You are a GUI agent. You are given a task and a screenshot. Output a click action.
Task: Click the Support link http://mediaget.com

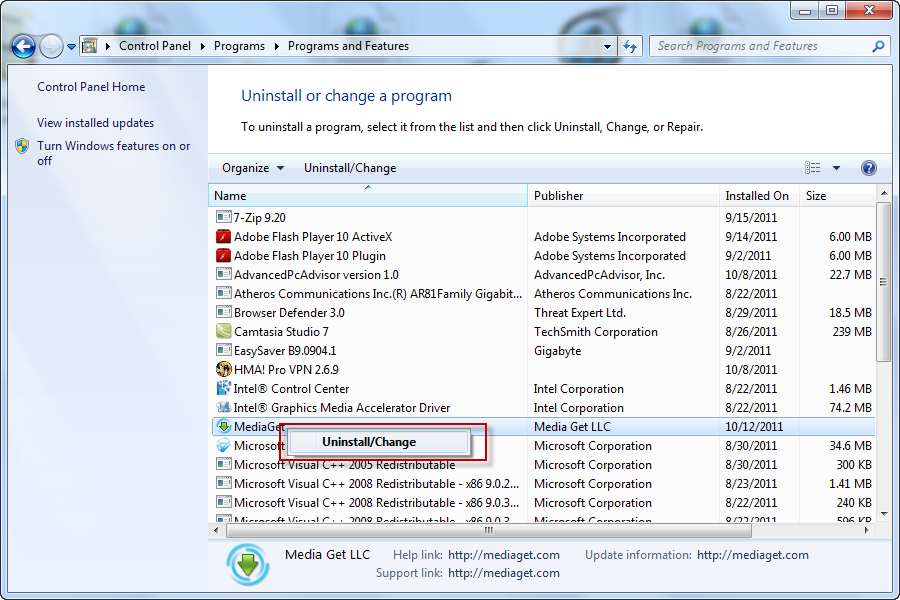click(503, 572)
